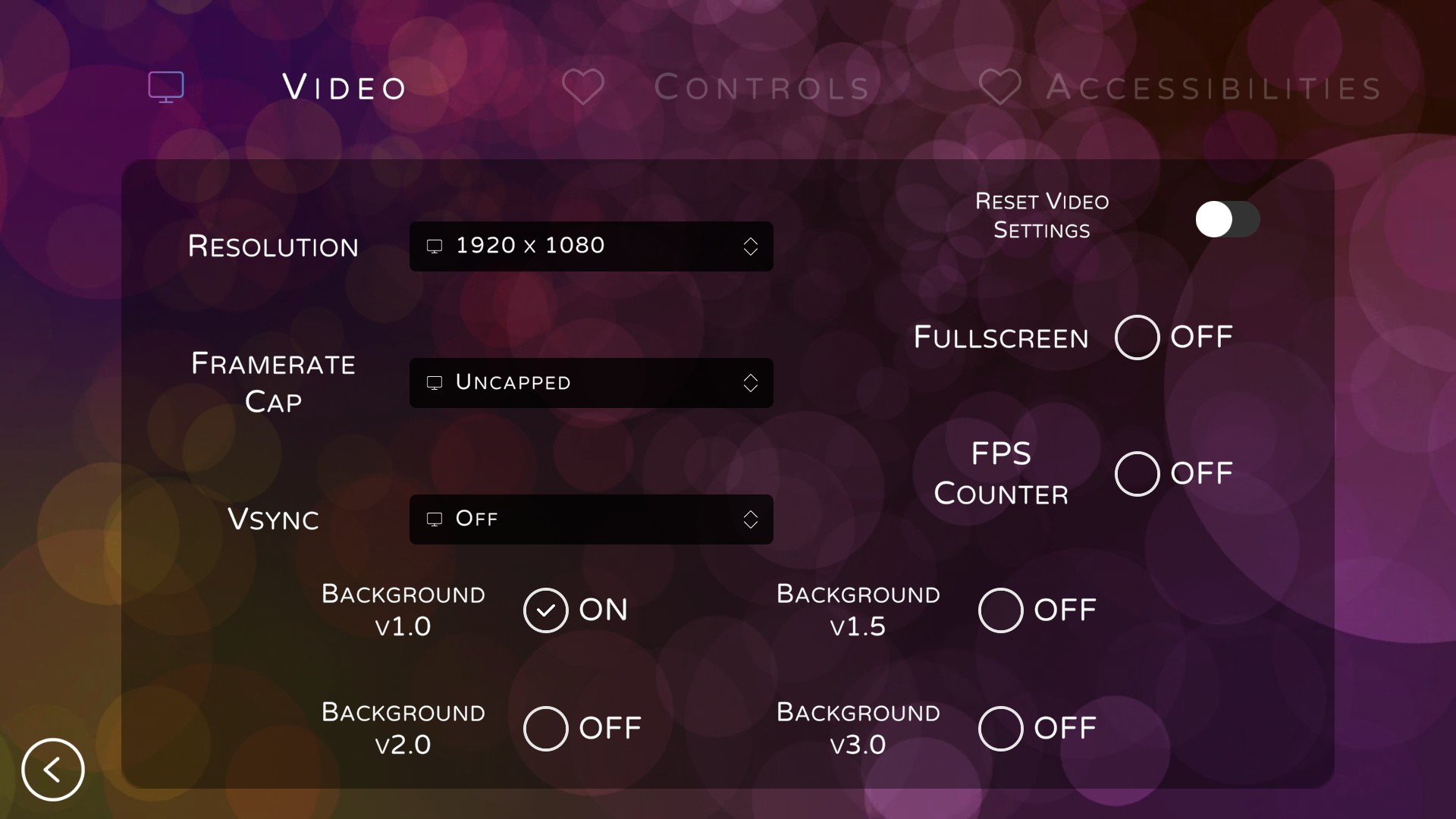Open the Resolution dropdown showing 1920 x 1080

591,246
